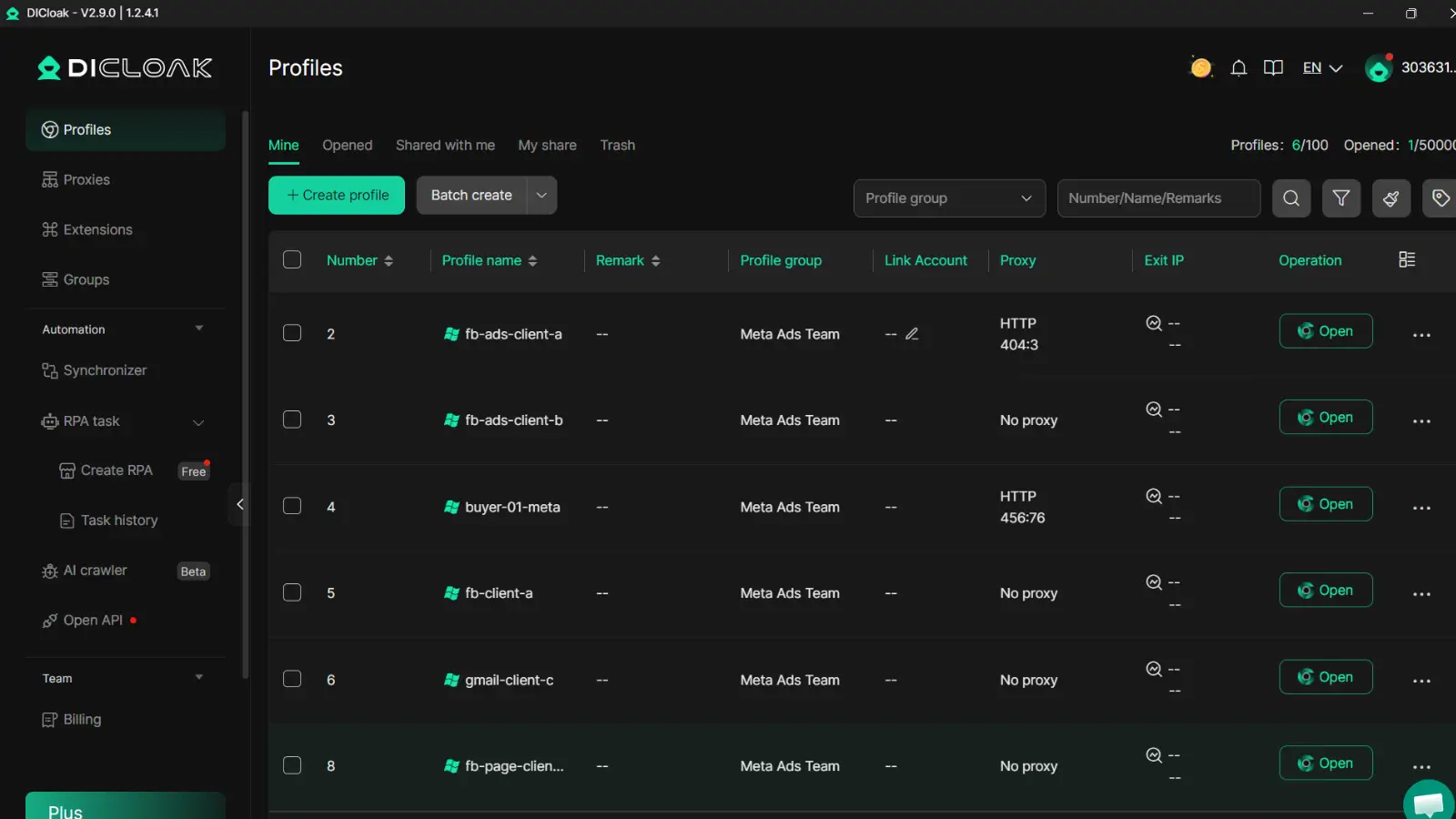Click the orange coin reward icon
Viewport: 1456px width, 819px height.
1201,67
